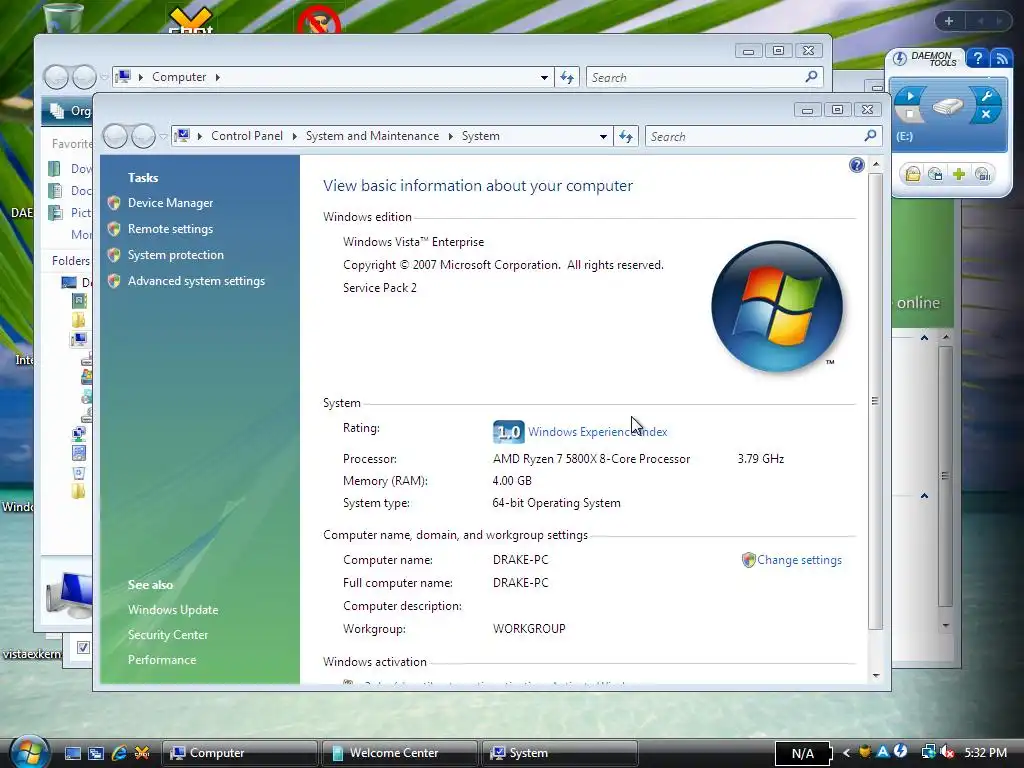Open Windows Experience Index link
Viewport: 1024px width, 768px height.
(x=598, y=432)
